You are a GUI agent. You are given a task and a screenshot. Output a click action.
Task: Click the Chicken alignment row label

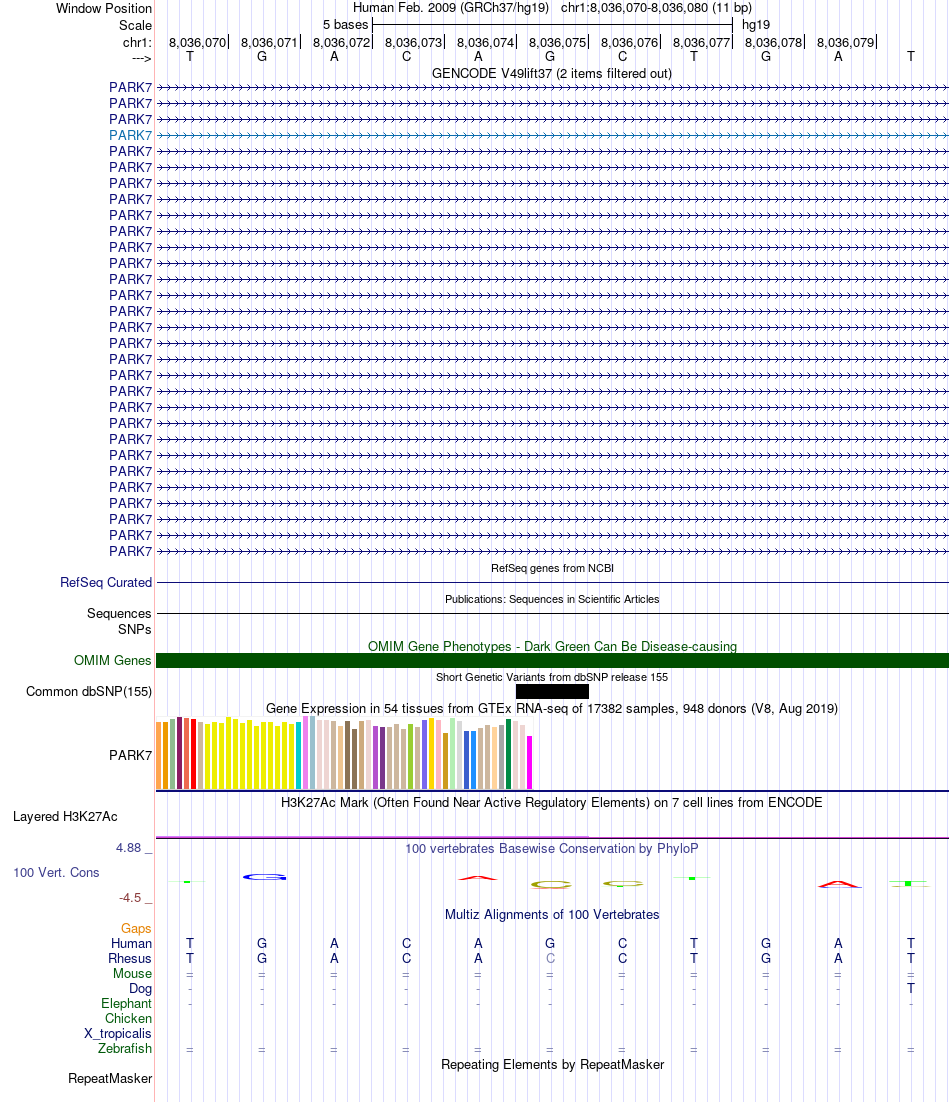click(129, 1018)
